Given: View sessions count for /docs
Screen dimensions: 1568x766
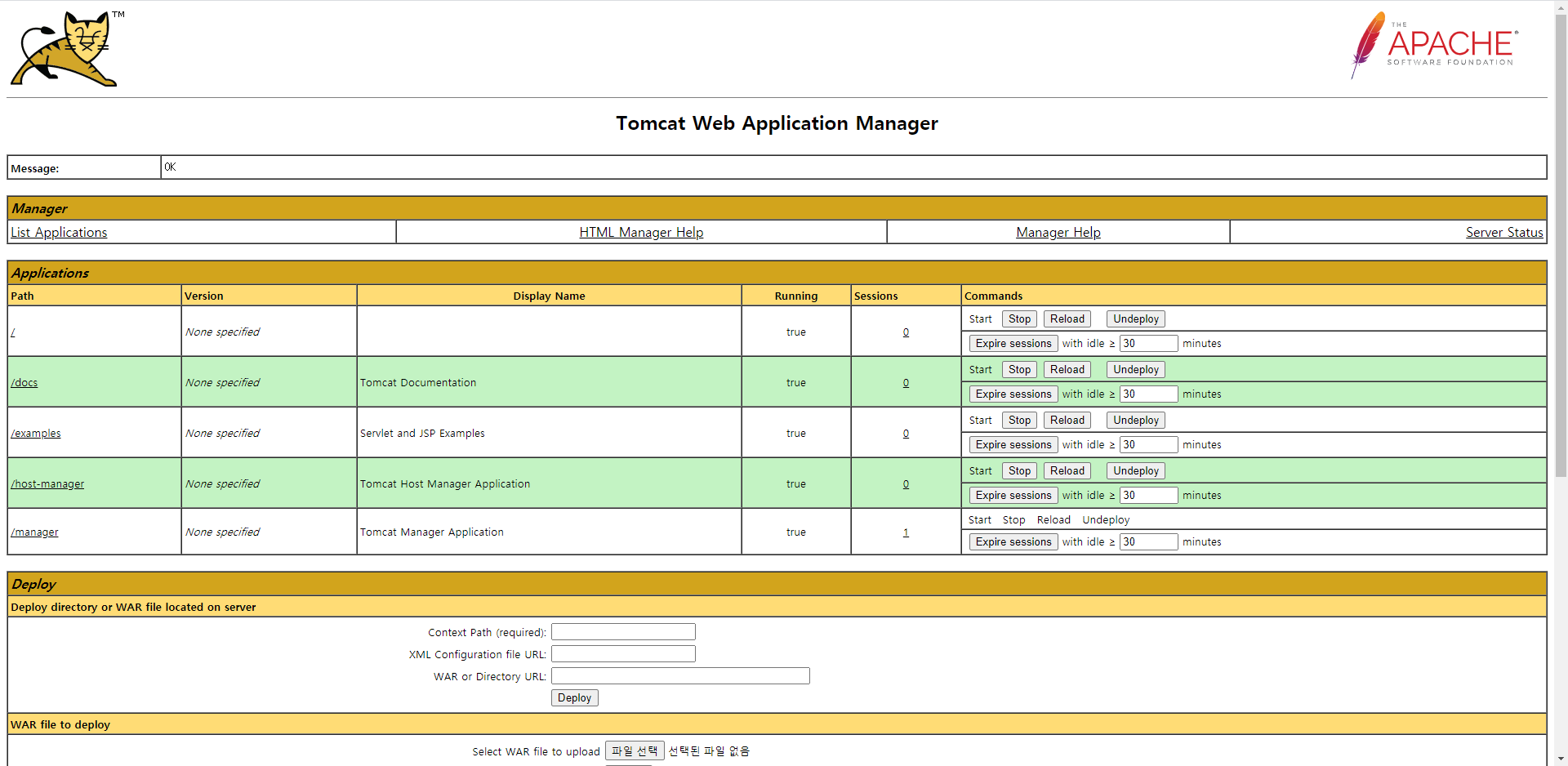Looking at the screenshot, I should click(906, 383).
